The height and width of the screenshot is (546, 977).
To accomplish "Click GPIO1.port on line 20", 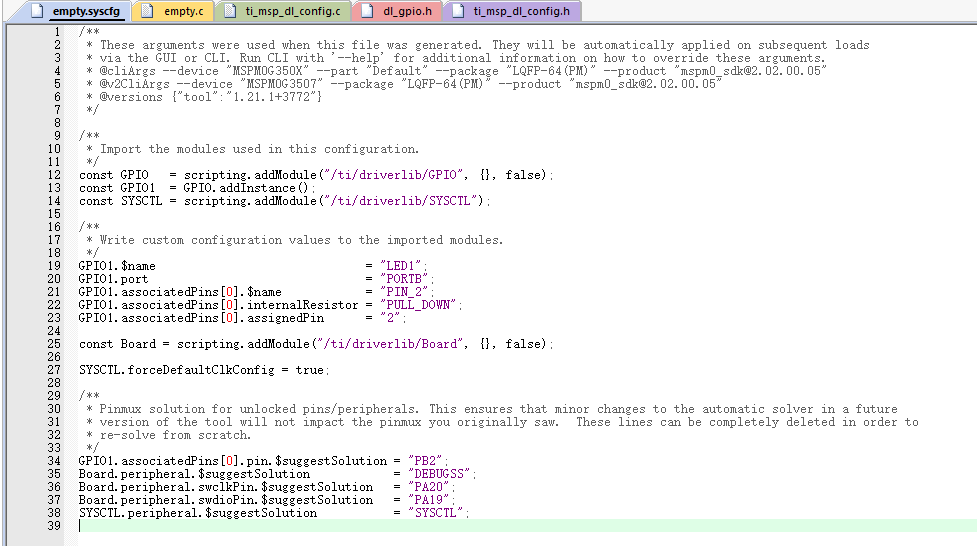I will pos(113,279).
